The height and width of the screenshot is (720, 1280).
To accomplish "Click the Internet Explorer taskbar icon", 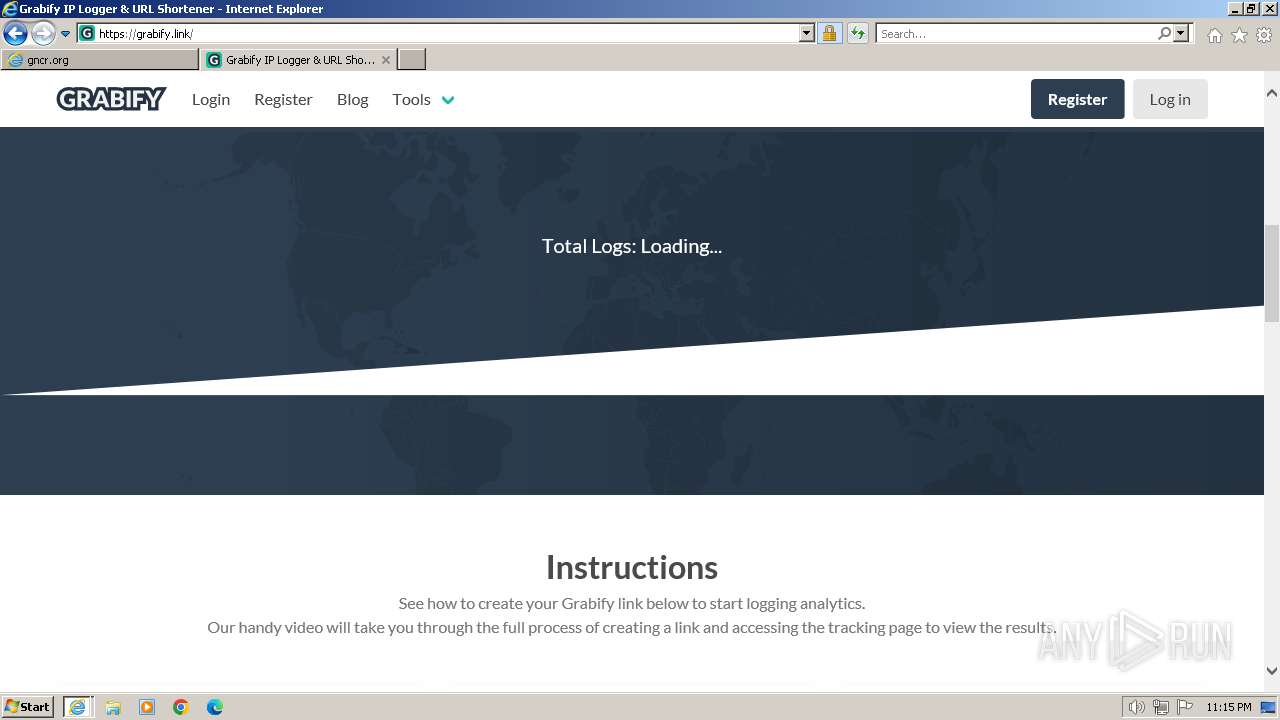I will pyautogui.click(x=77, y=707).
